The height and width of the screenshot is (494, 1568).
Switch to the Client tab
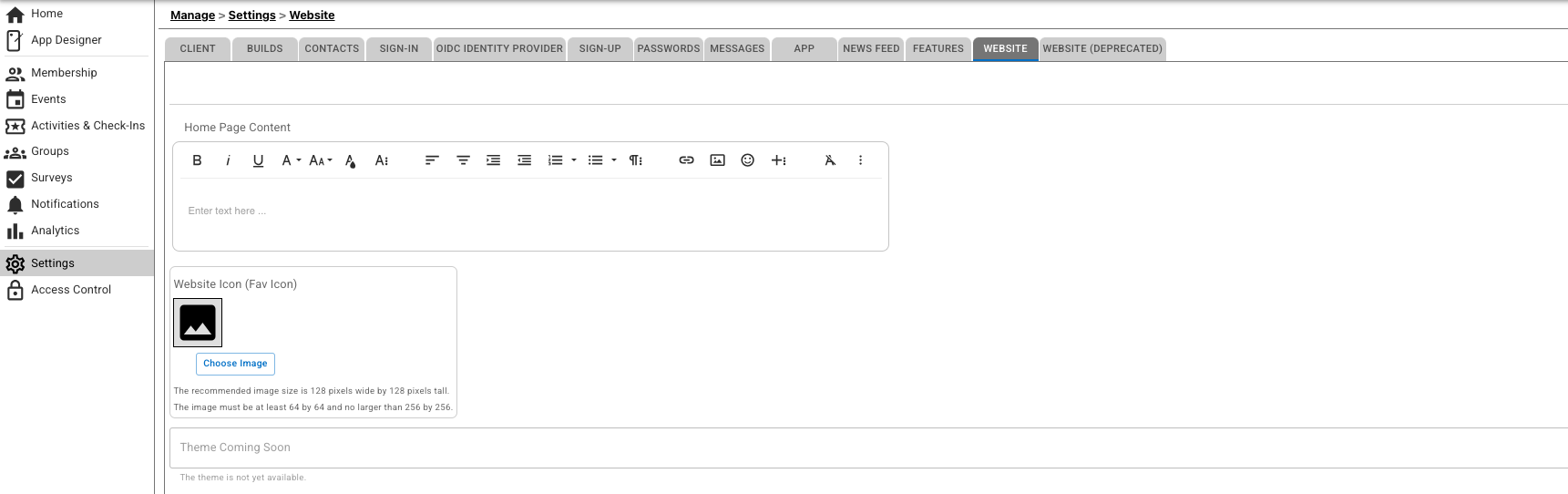coord(198,49)
